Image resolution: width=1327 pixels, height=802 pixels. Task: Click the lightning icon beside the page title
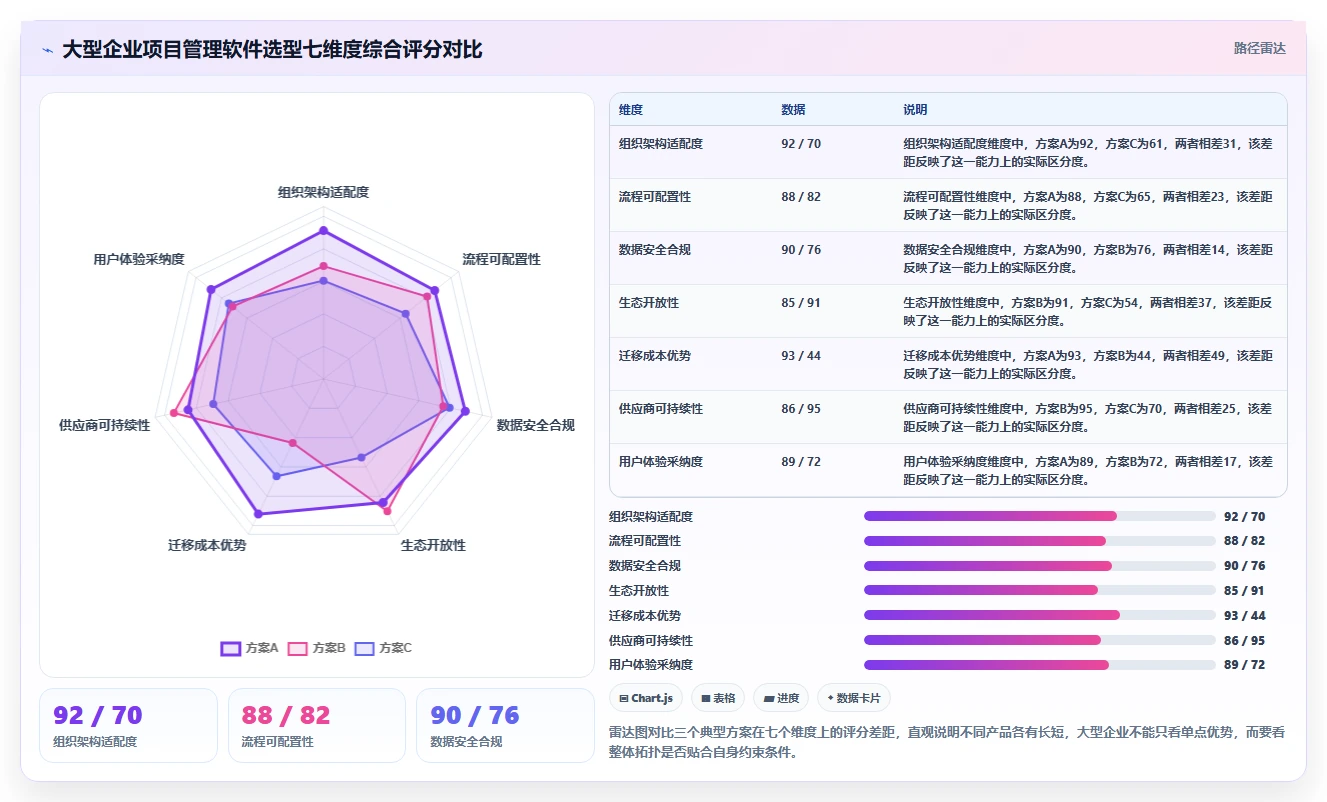click(48, 50)
